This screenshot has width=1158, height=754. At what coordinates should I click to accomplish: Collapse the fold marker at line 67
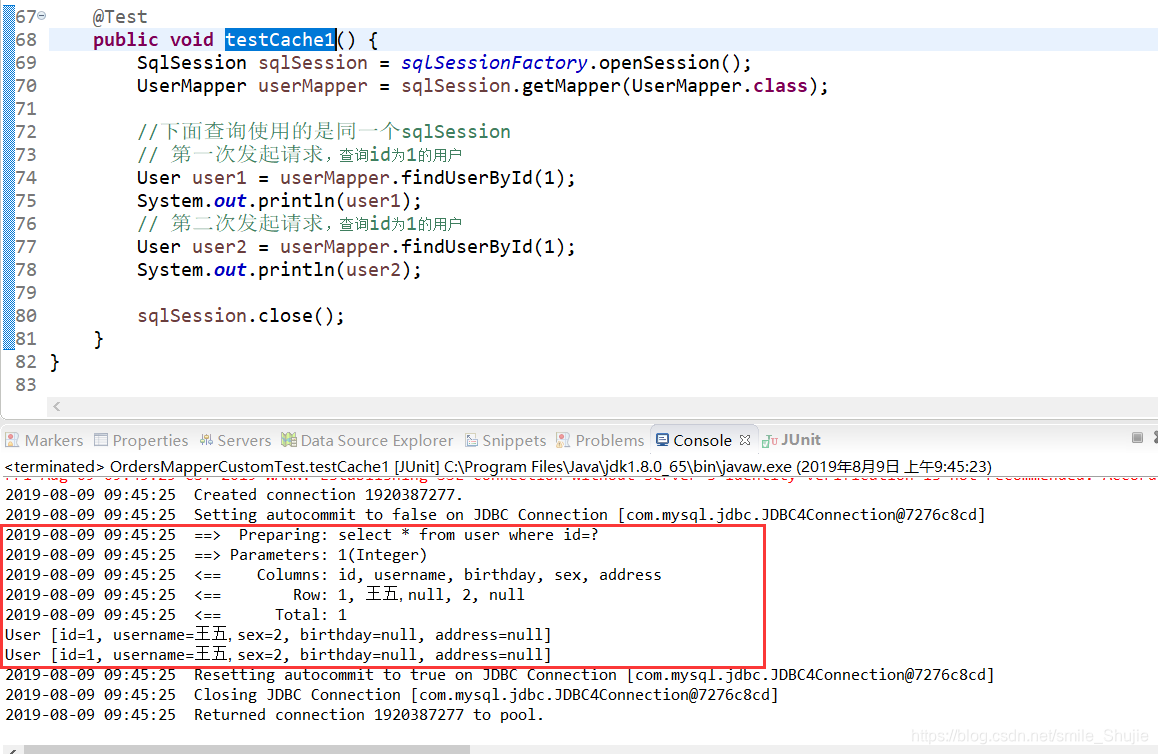pyautogui.click(x=41, y=16)
